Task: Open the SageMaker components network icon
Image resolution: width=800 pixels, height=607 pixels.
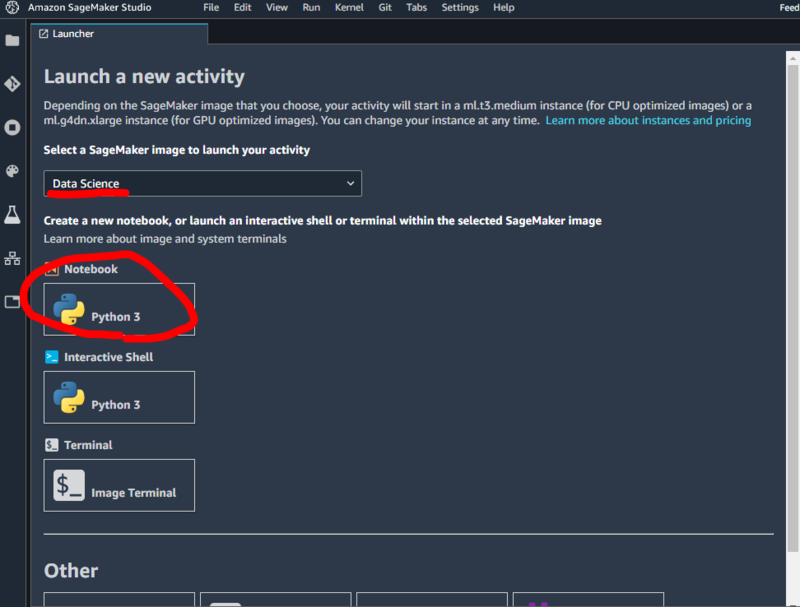Action: [12, 258]
